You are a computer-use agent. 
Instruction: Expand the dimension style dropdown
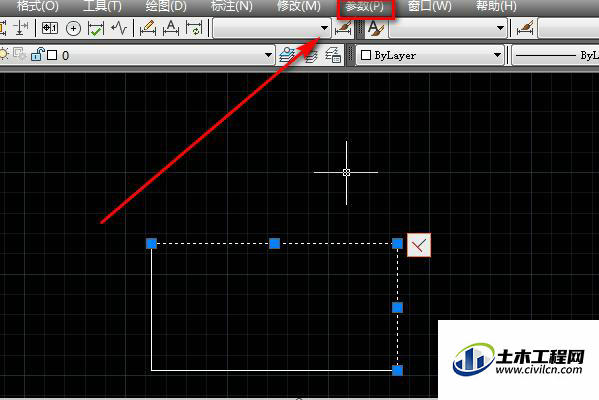click(x=324, y=28)
